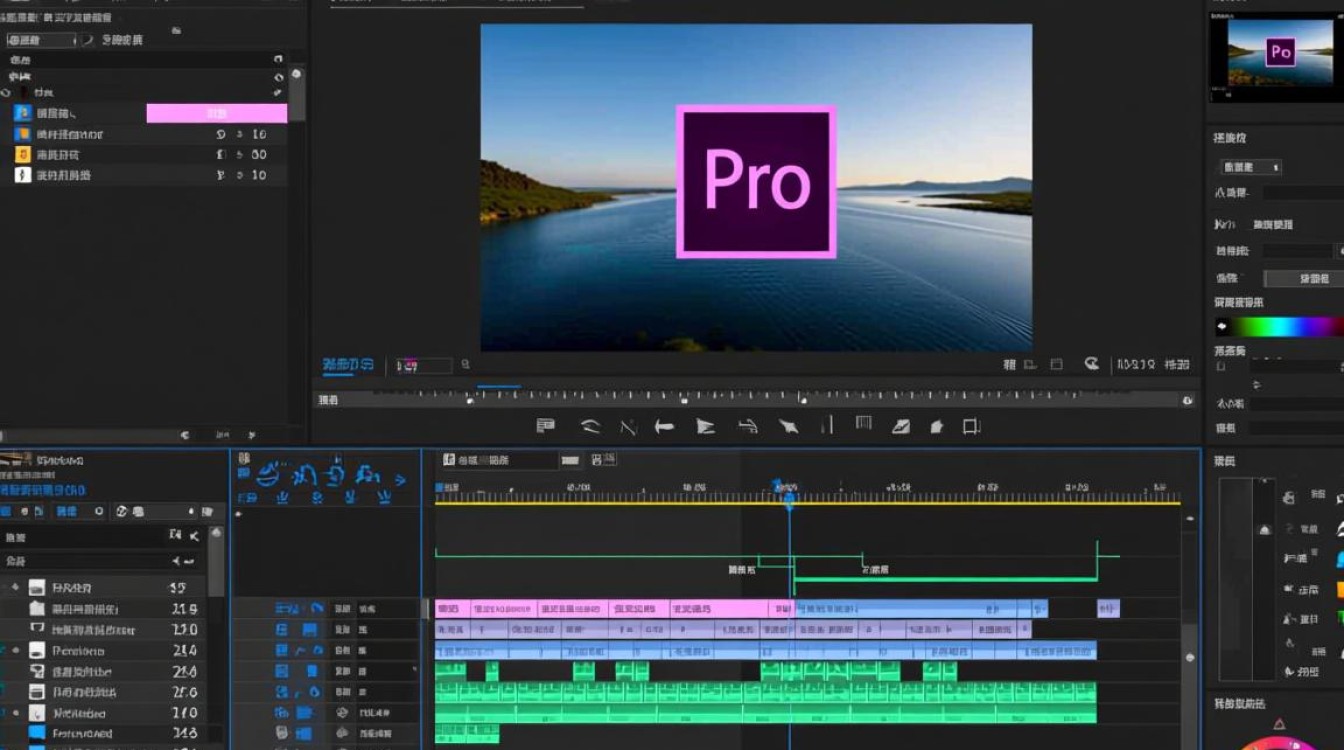Click the gray button above the rainbow hue bar

pos(1304,278)
